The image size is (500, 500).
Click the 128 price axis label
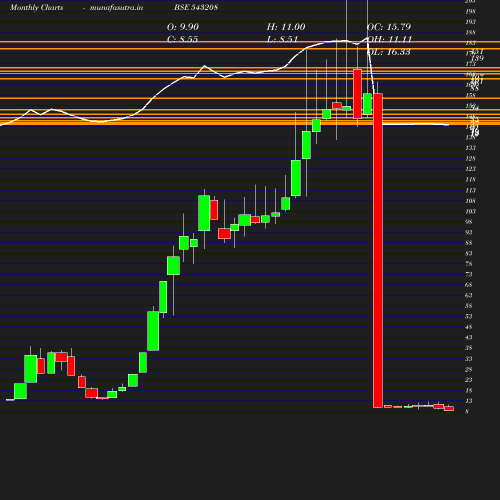[471, 158]
